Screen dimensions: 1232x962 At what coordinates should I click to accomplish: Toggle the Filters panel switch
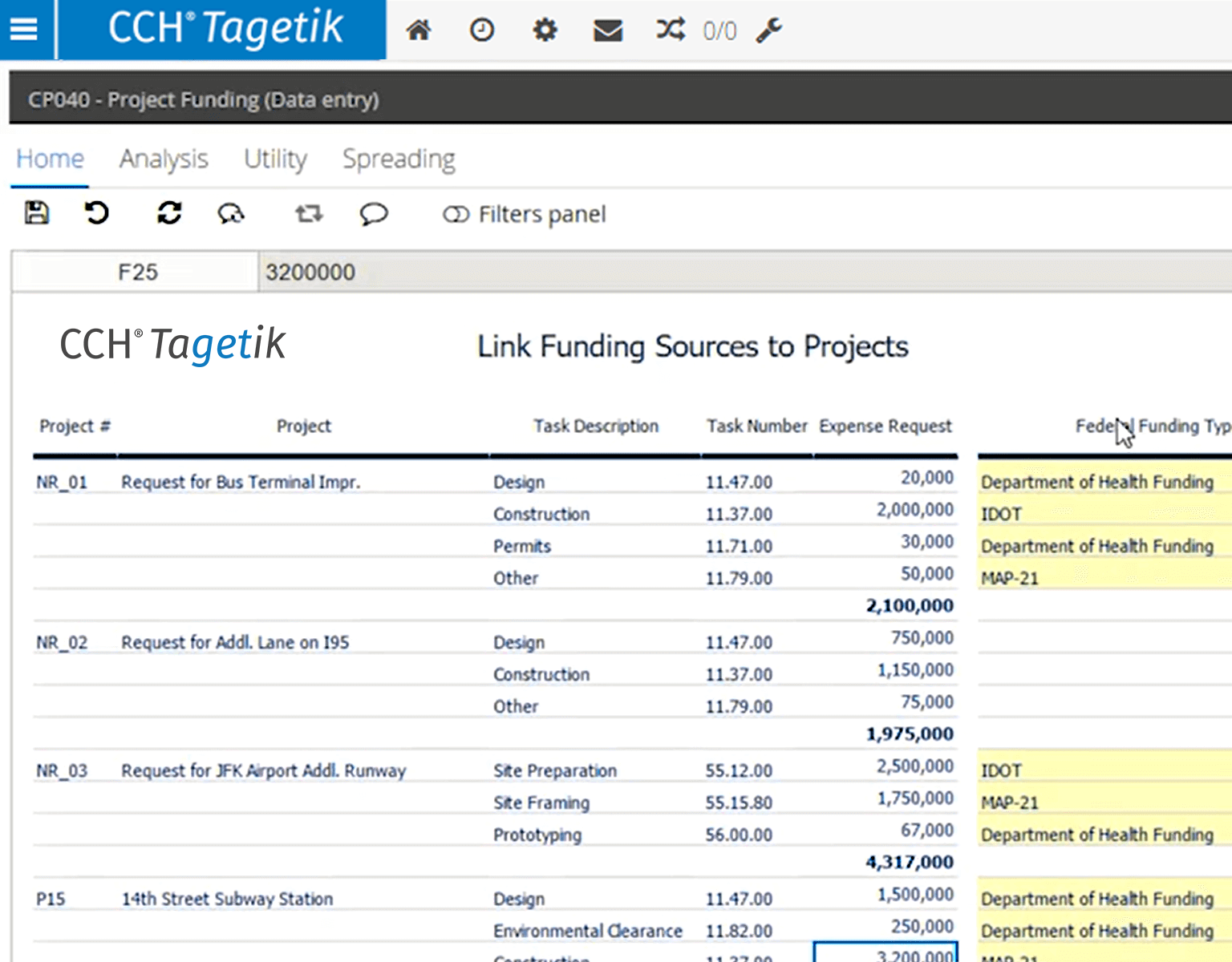[456, 214]
